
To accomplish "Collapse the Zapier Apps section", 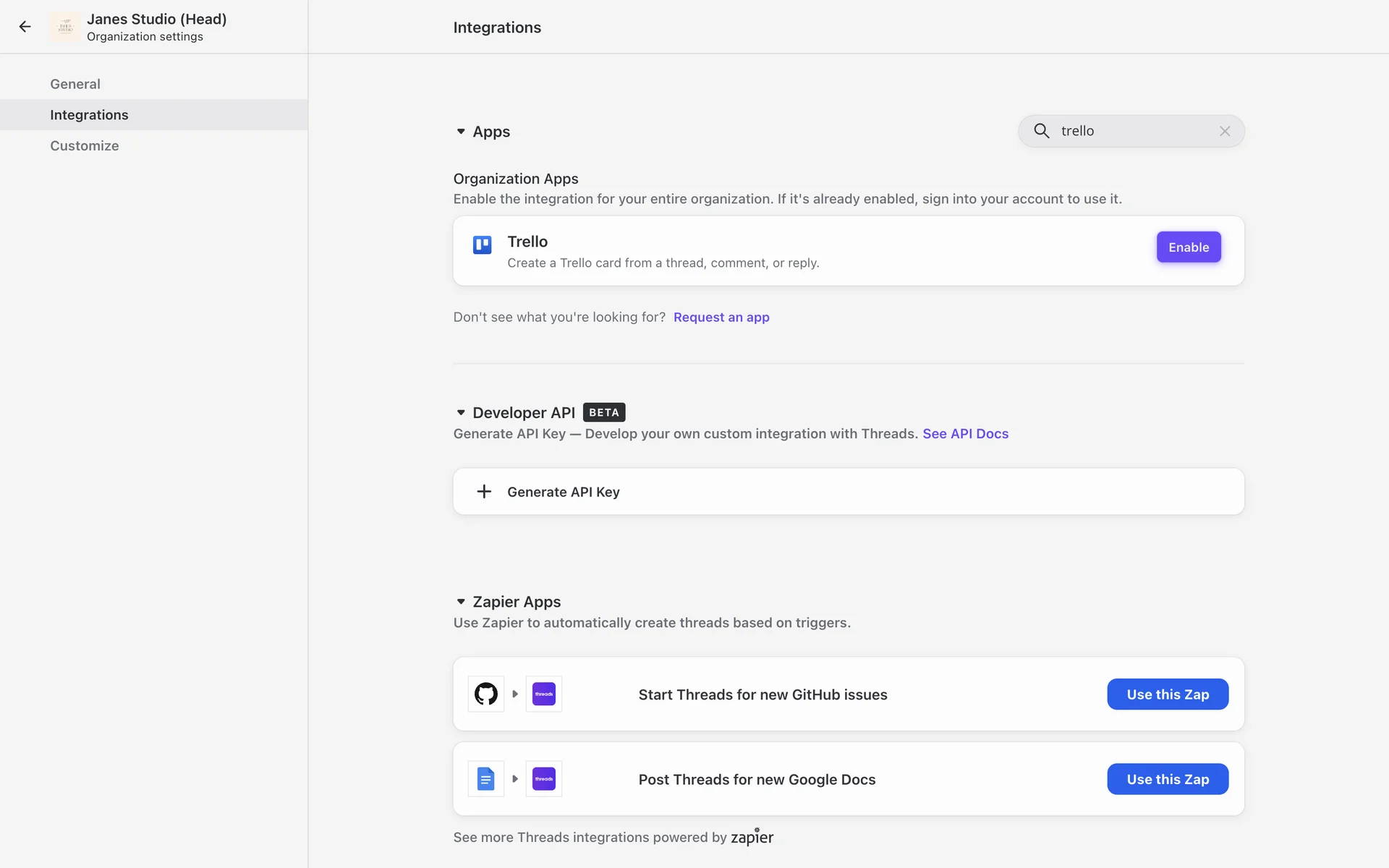I will [461, 602].
